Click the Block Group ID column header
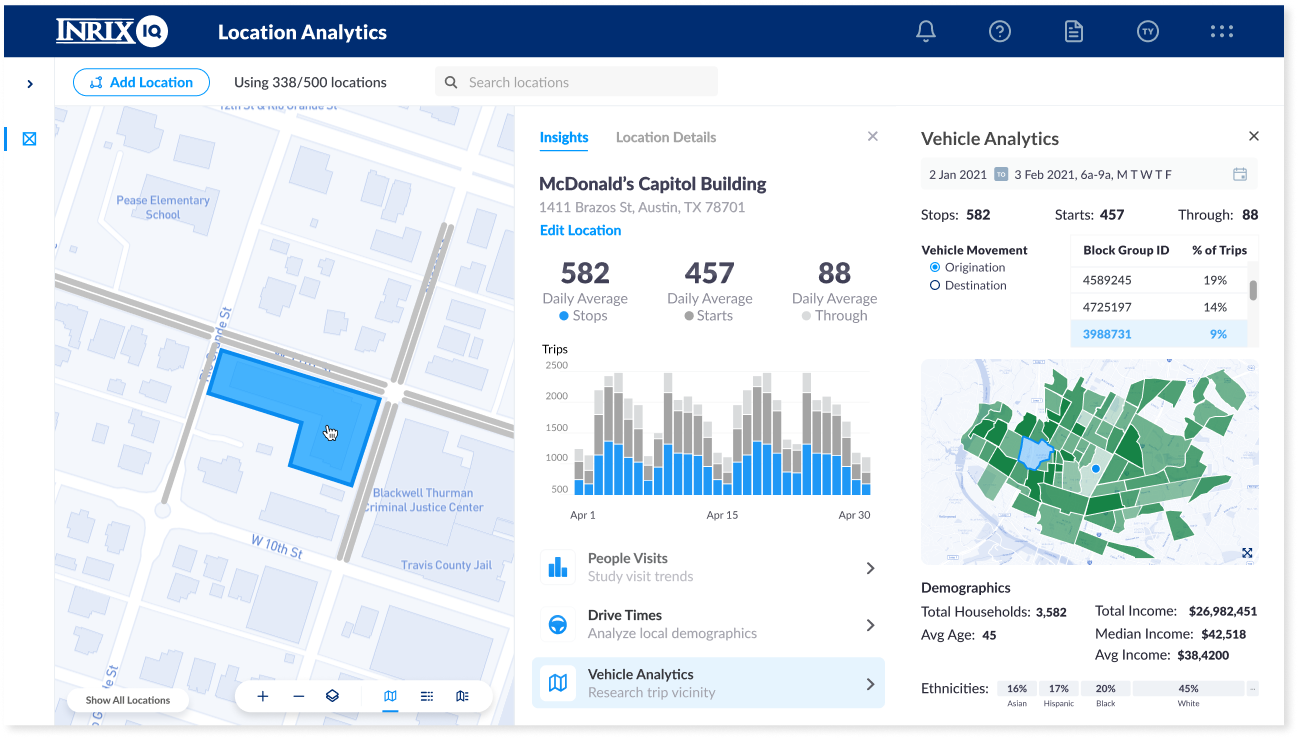The width and height of the screenshot is (1298, 739). (1126, 250)
